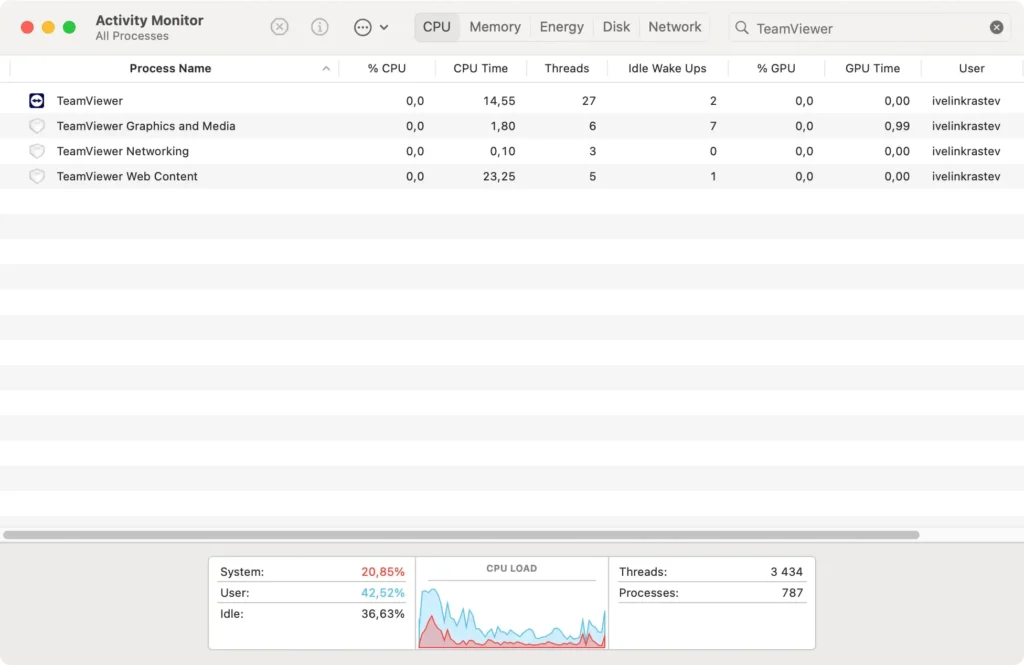Click the green full screen button
This screenshot has height=665, width=1024.
69,27
